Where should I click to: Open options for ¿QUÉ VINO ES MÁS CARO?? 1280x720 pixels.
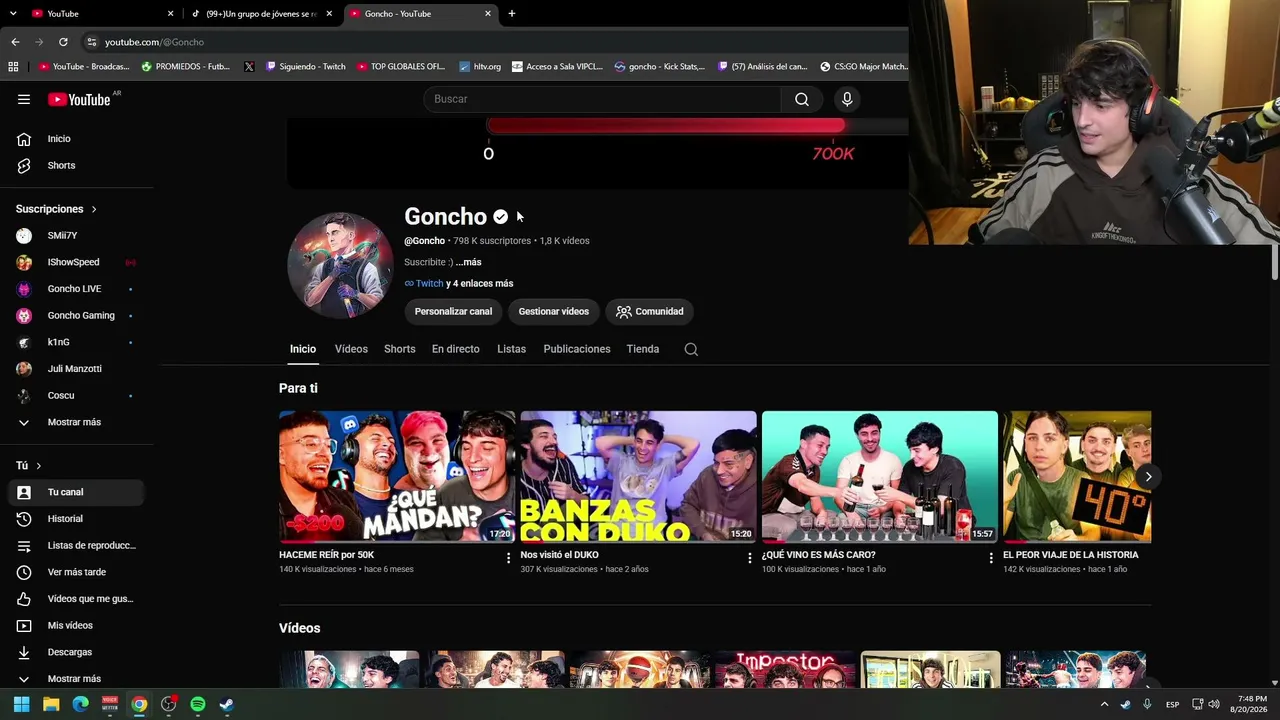991,558
